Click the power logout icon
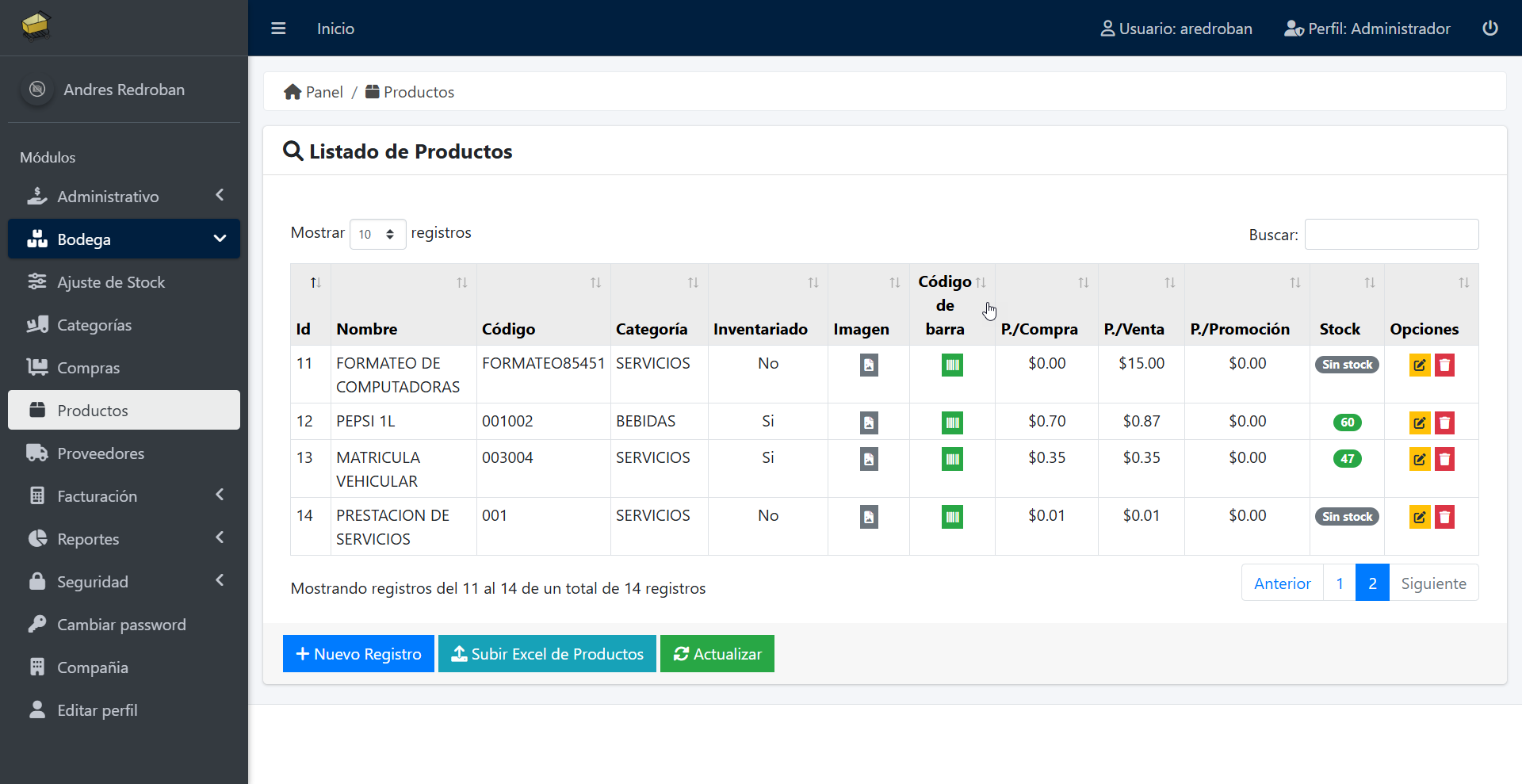The width and height of the screenshot is (1522, 784). click(1489, 29)
